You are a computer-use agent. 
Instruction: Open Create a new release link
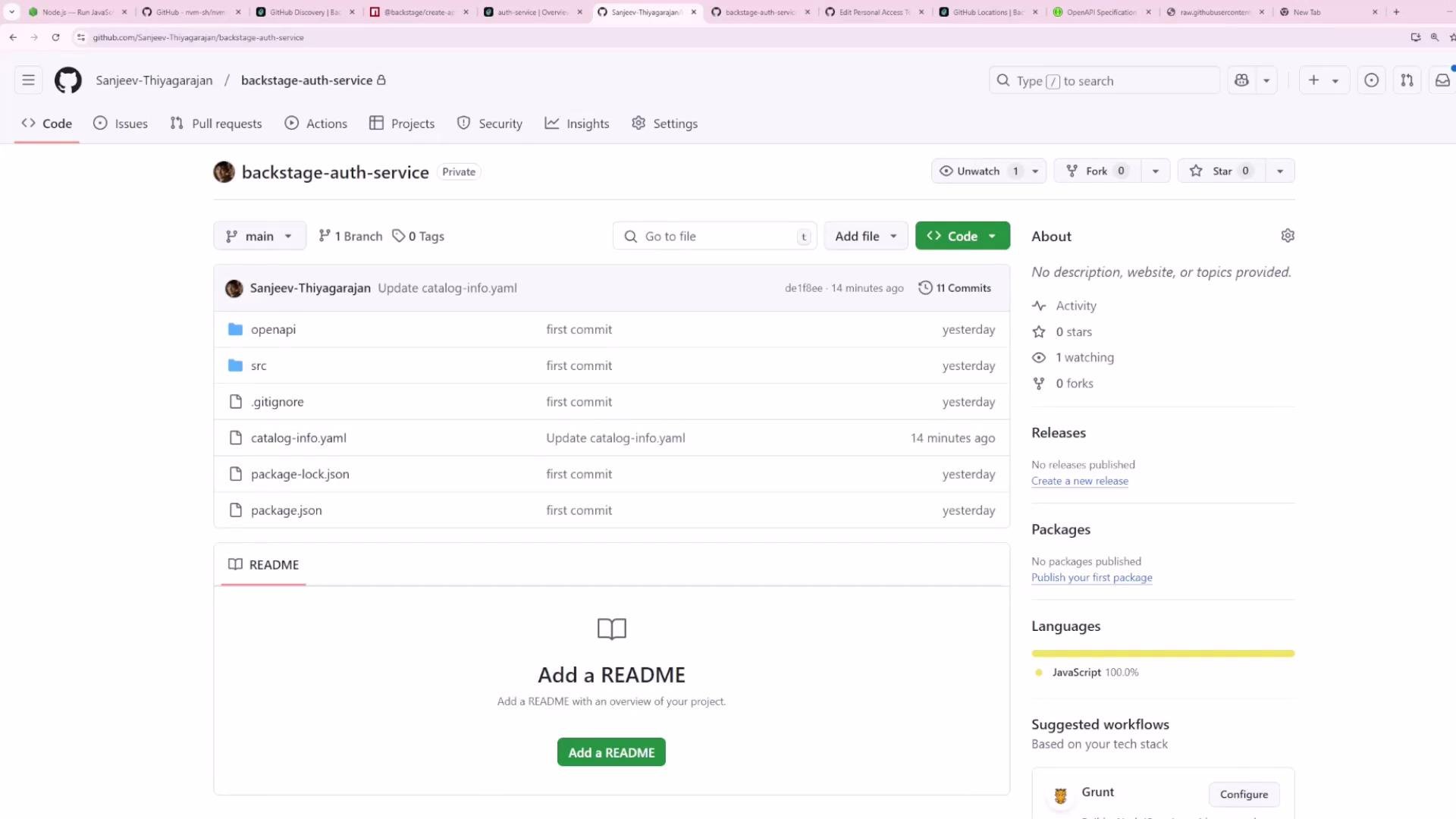pyautogui.click(x=1080, y=481)
